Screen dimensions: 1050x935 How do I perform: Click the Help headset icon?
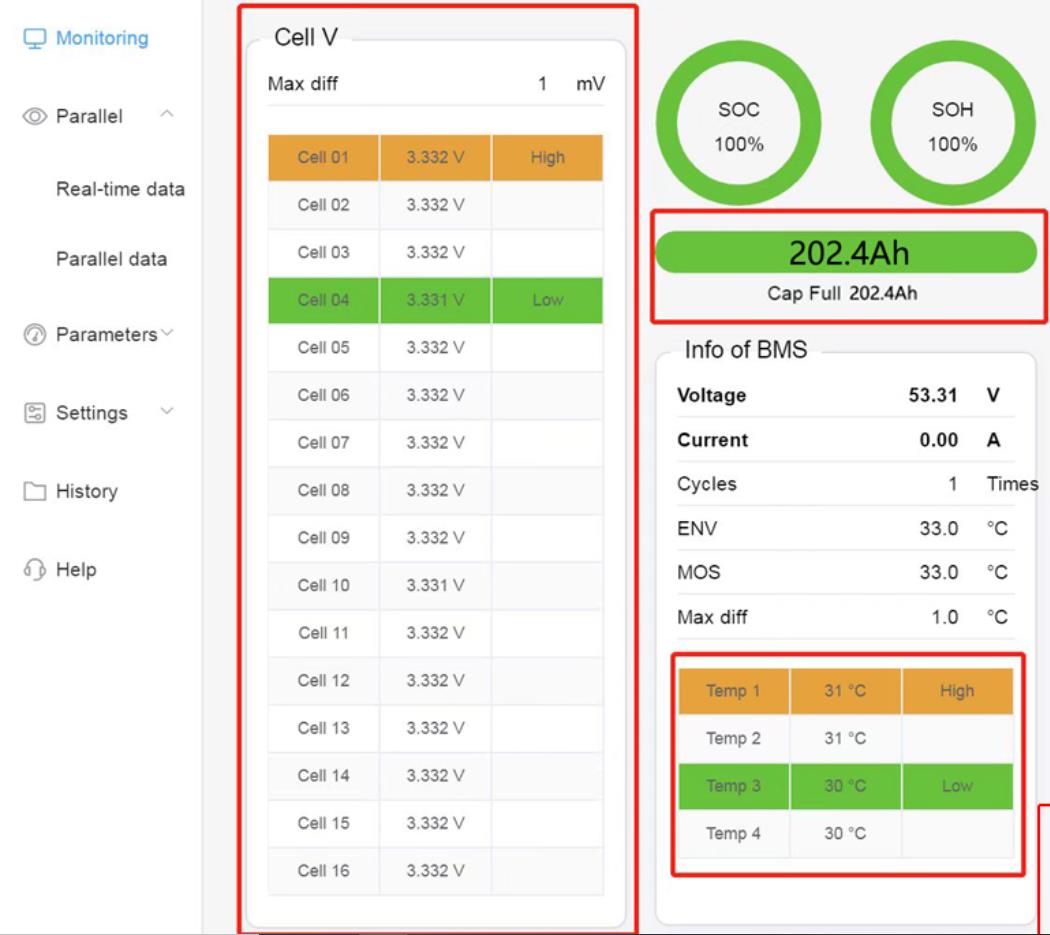tap(35, 570)
